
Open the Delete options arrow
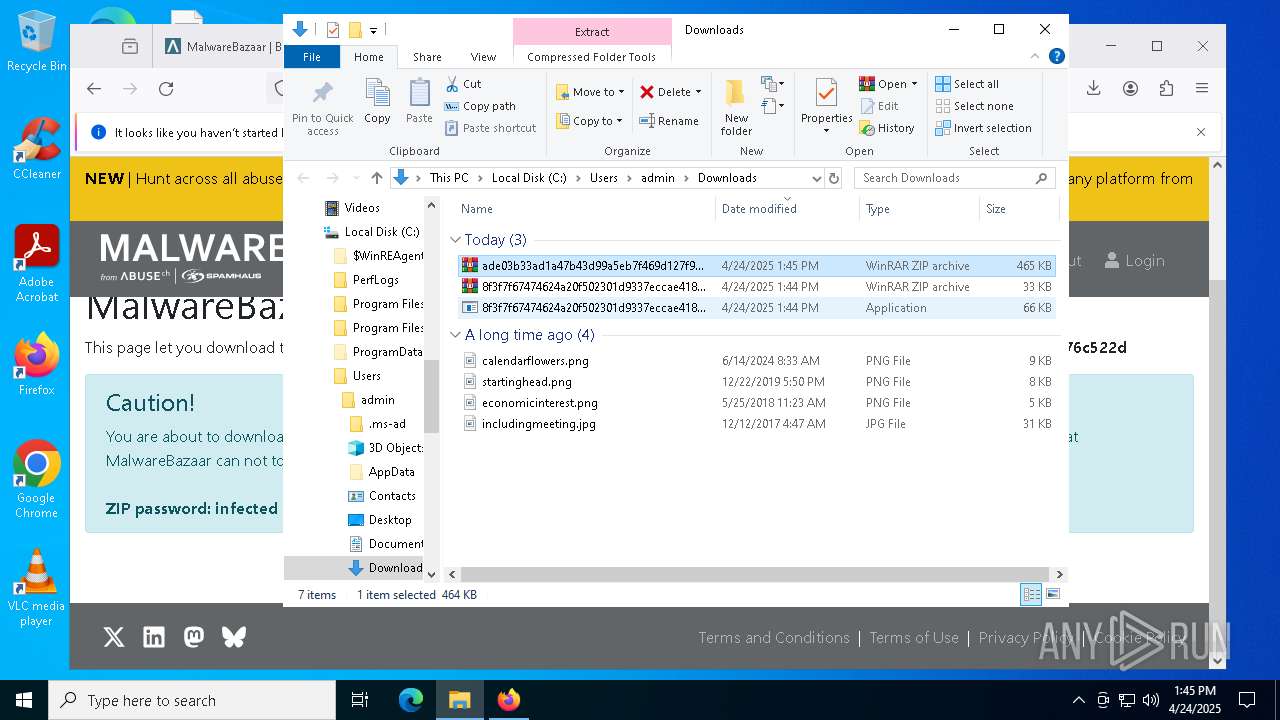point(698,92)
